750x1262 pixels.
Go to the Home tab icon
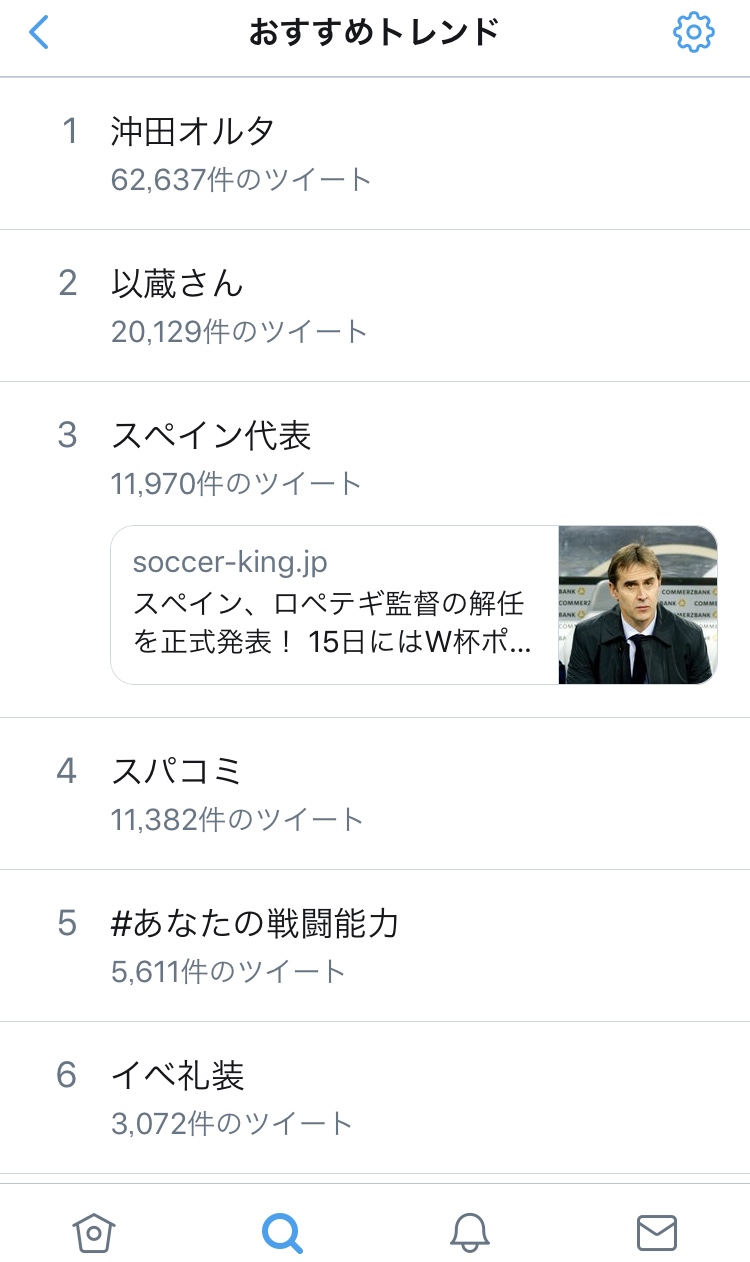(94, 1232)
